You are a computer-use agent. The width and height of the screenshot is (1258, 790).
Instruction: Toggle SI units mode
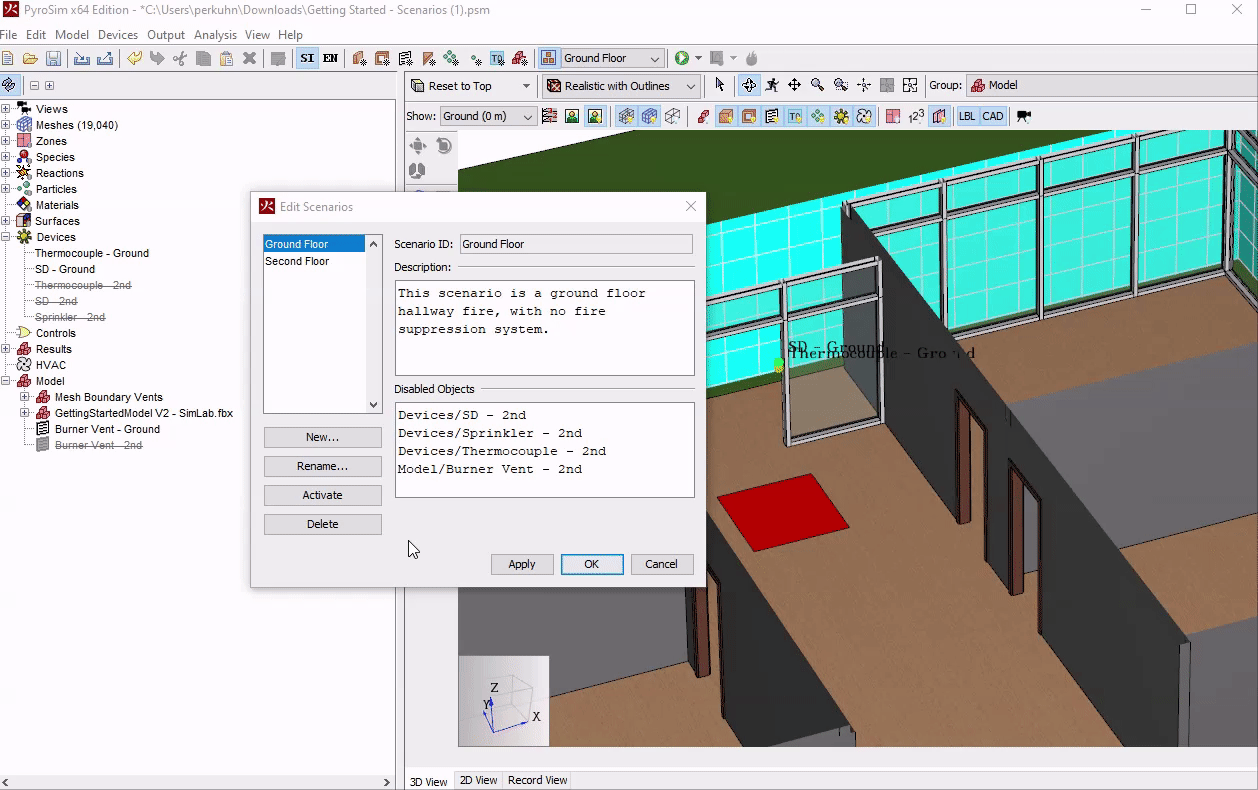[307, 59]
